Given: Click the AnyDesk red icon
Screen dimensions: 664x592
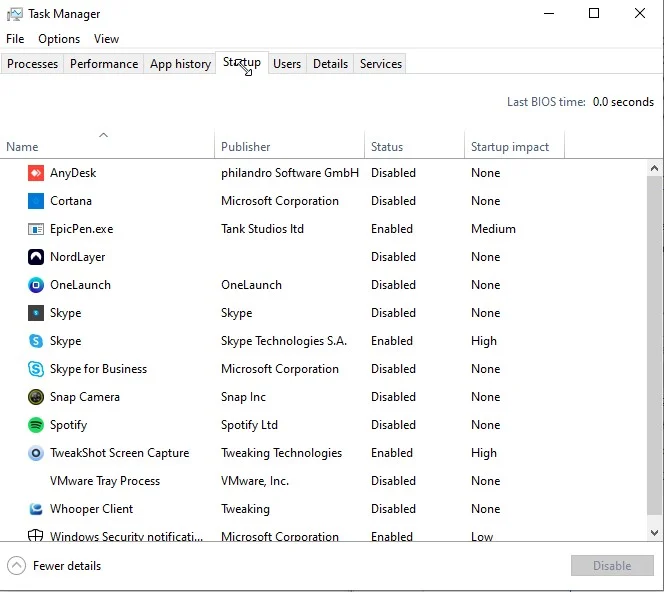Looking at the screenshot, I should pyautogui.click(x=36, y=173).
